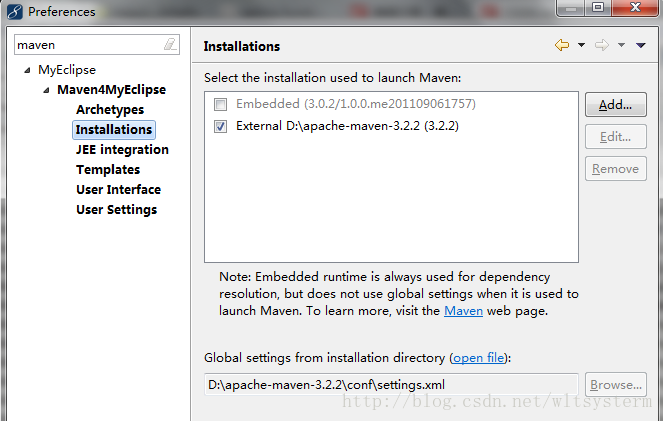Open the User Settings page
This screenshot has height=421, width=663.
point(117,210)
